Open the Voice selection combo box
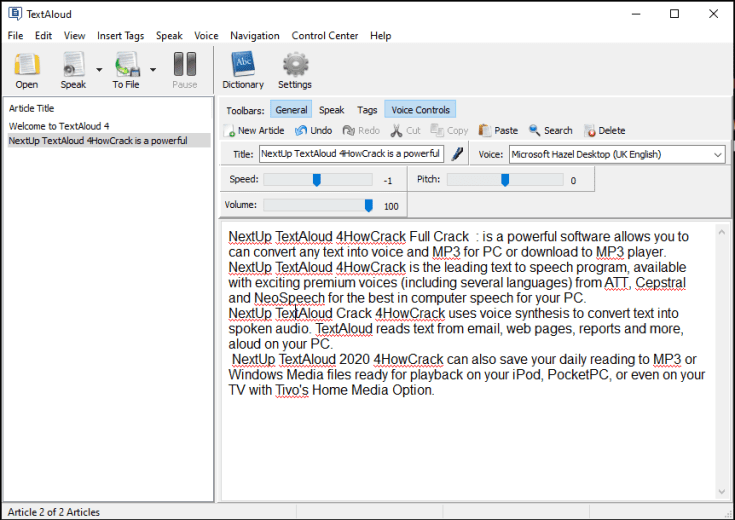The image size is (735, 520). tap(617, 154)
